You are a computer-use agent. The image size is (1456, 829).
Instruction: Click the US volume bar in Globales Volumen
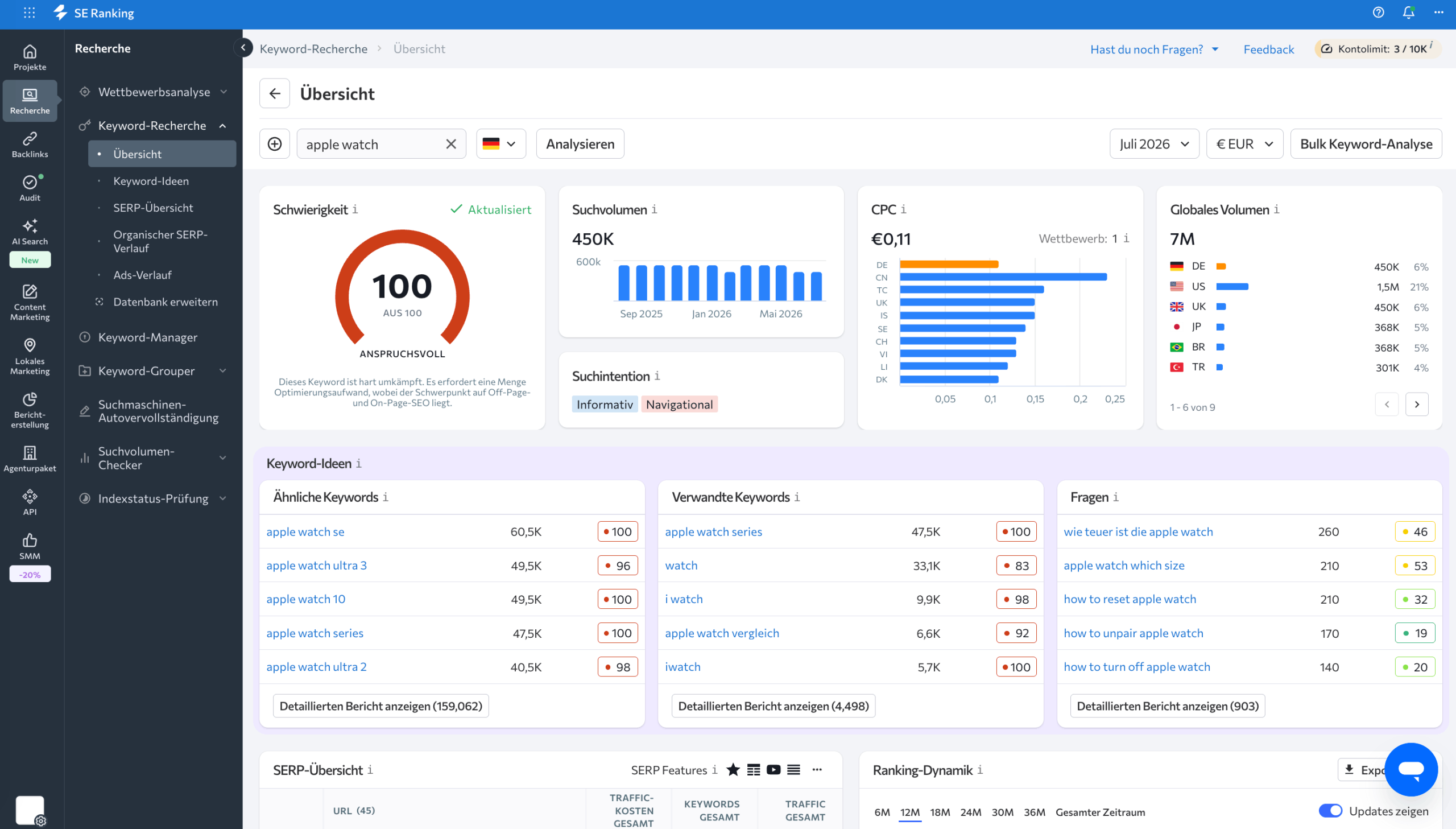[x=1232, y=286]
